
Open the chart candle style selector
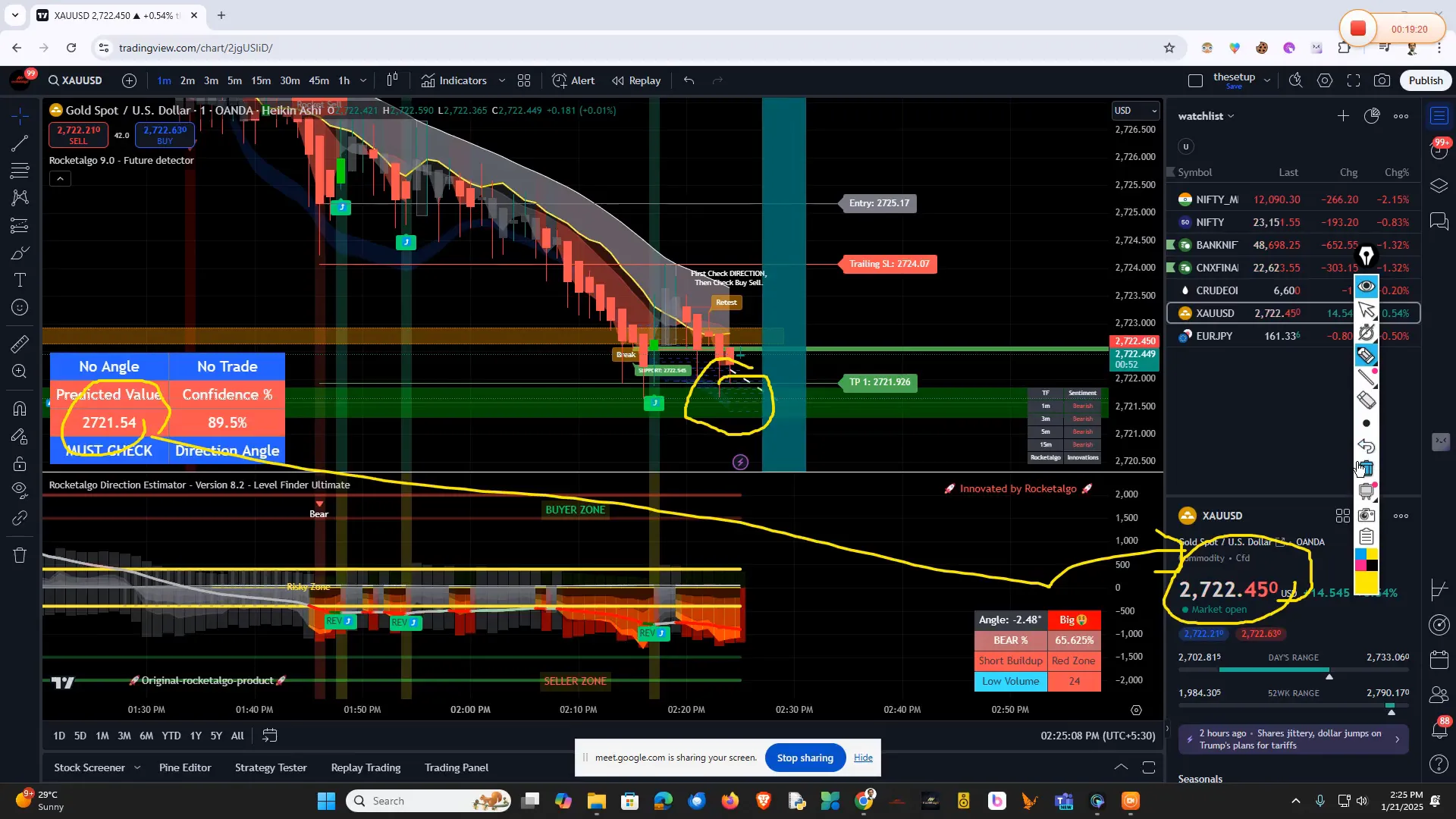point(392,80)
